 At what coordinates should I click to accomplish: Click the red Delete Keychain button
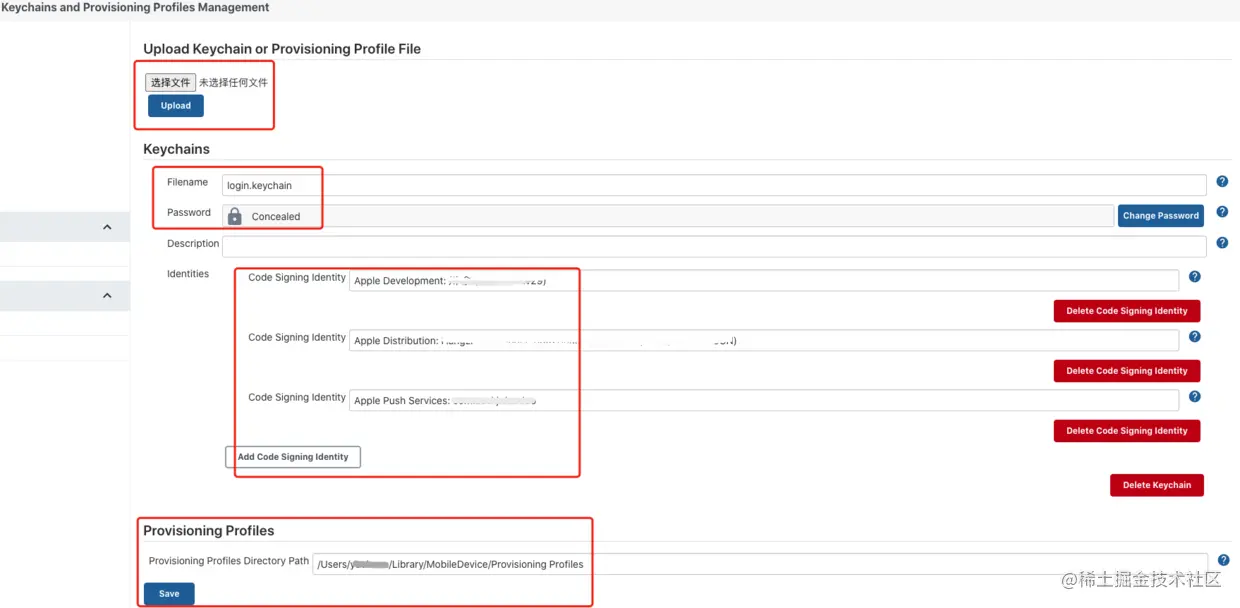[1157, 485]
